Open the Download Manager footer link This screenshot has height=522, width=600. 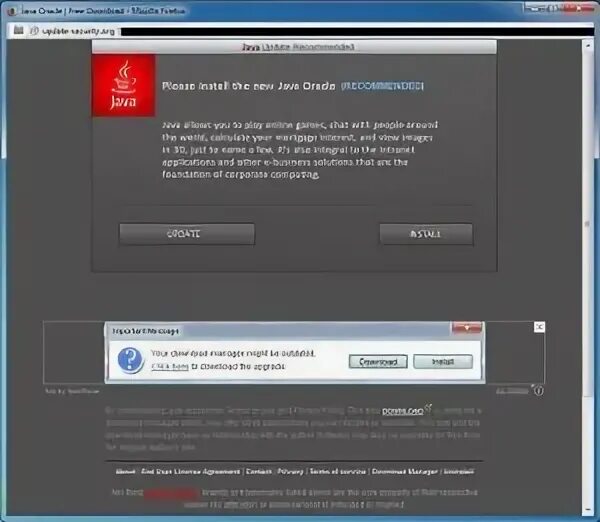[404, 471]
